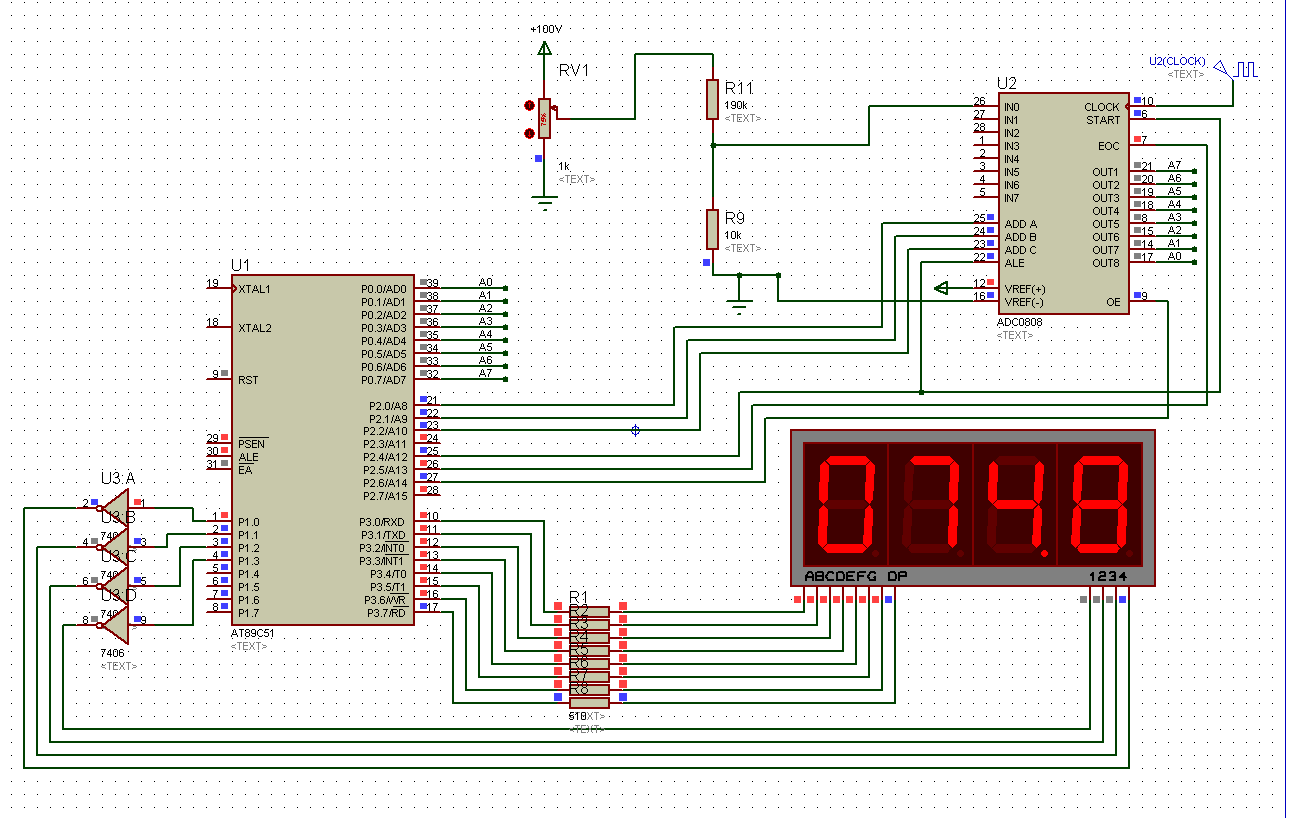Viewport: 1289px width, 818px height.
Task: Click the VREF(+) pin label on U2
Action: [1024, 289]
